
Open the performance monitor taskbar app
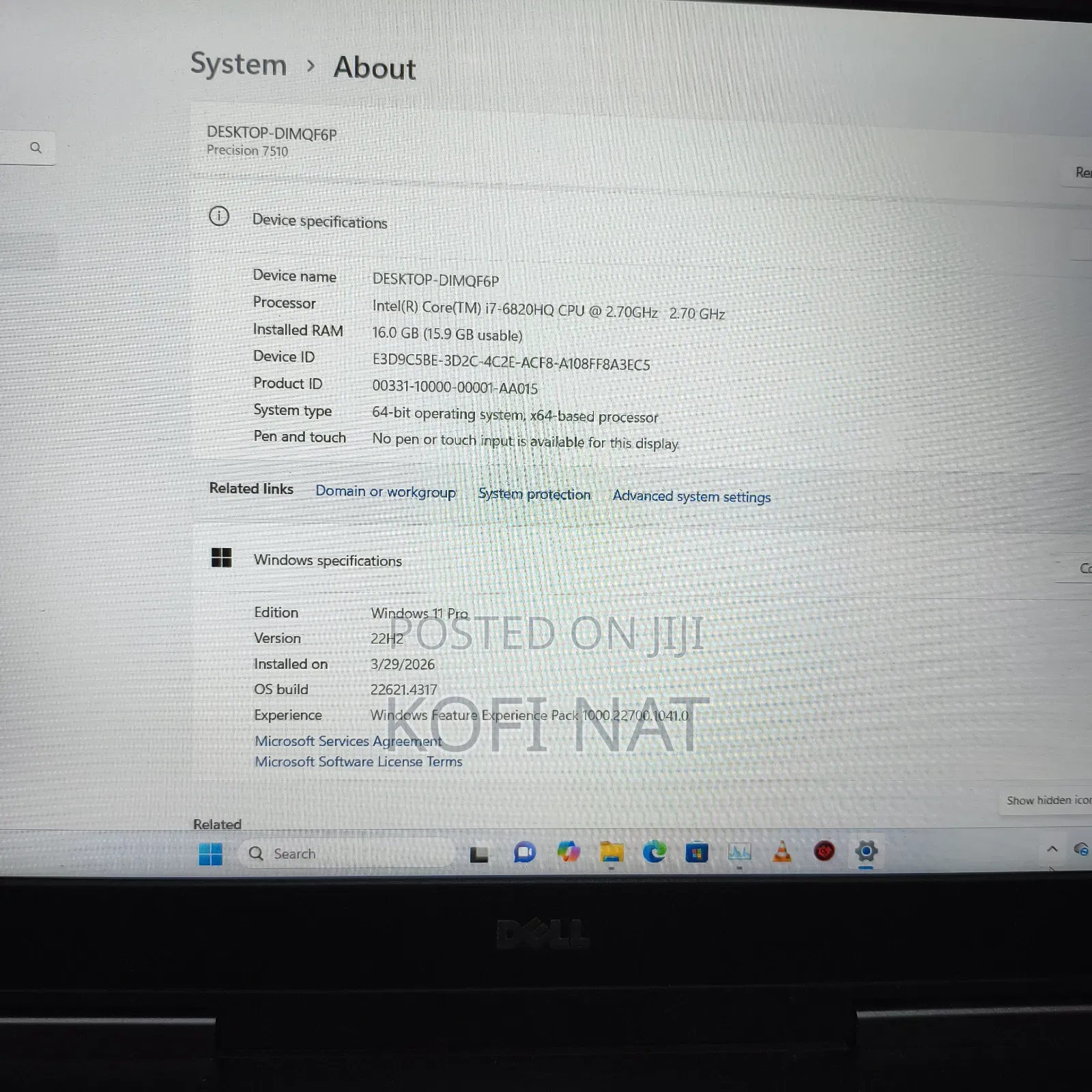tap(740, 852)
